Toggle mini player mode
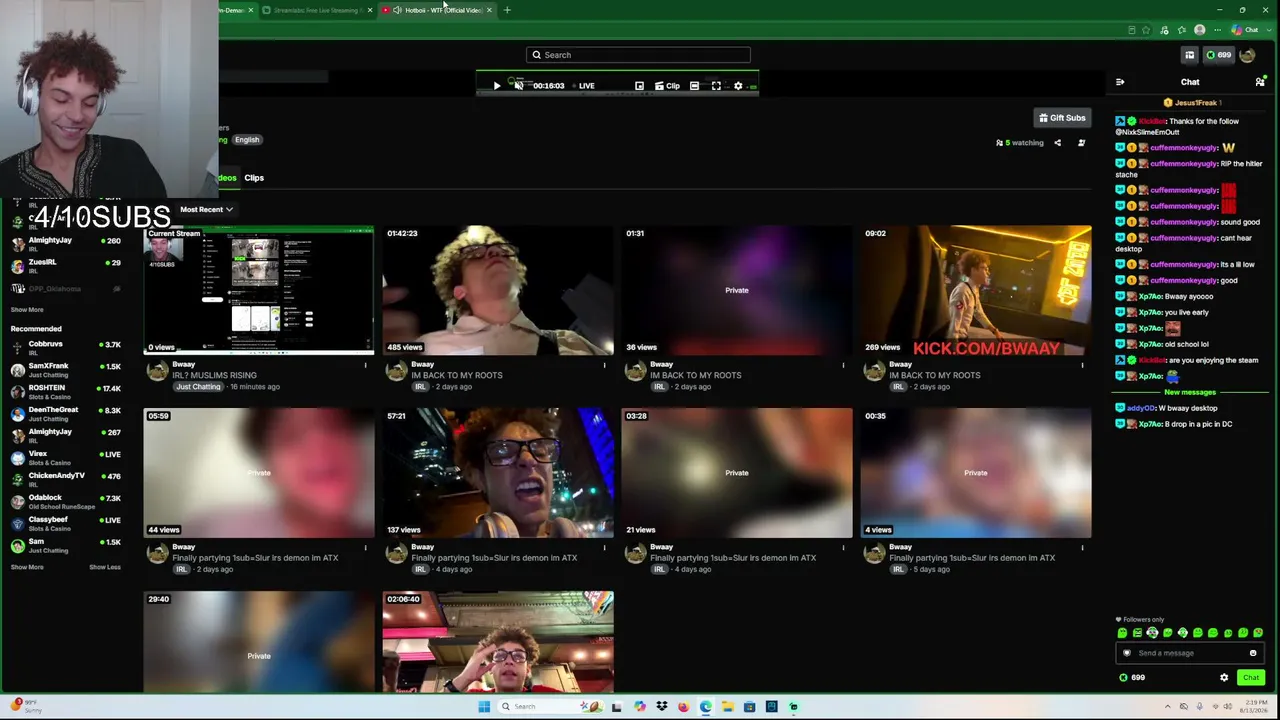Viewport: 1280px width, 720px height. (x=639, y=86)
